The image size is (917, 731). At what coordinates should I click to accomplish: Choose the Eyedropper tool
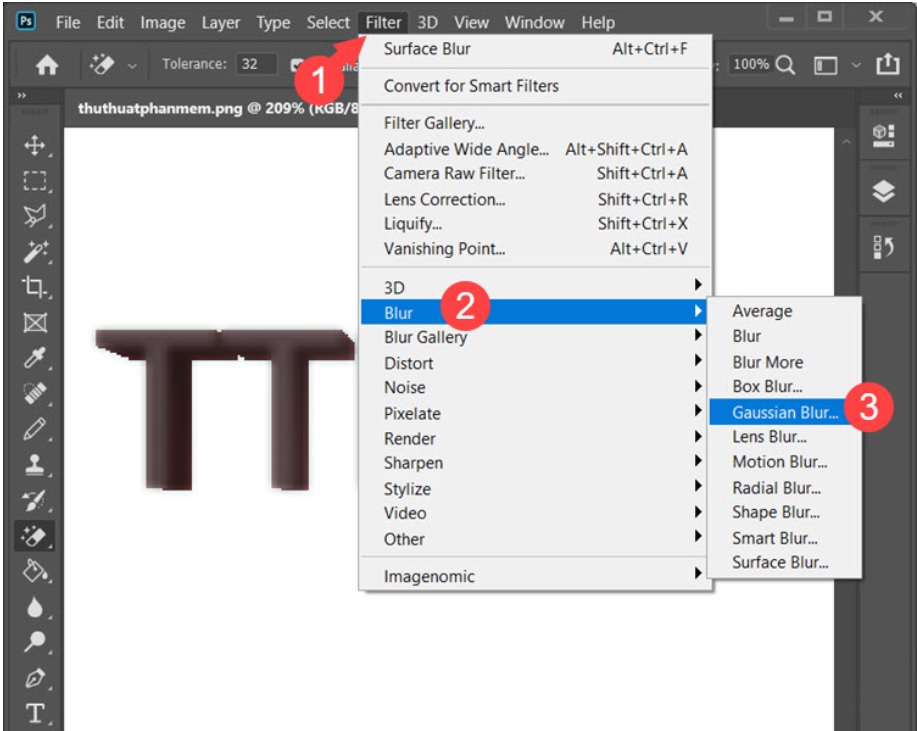click(35, 358)
